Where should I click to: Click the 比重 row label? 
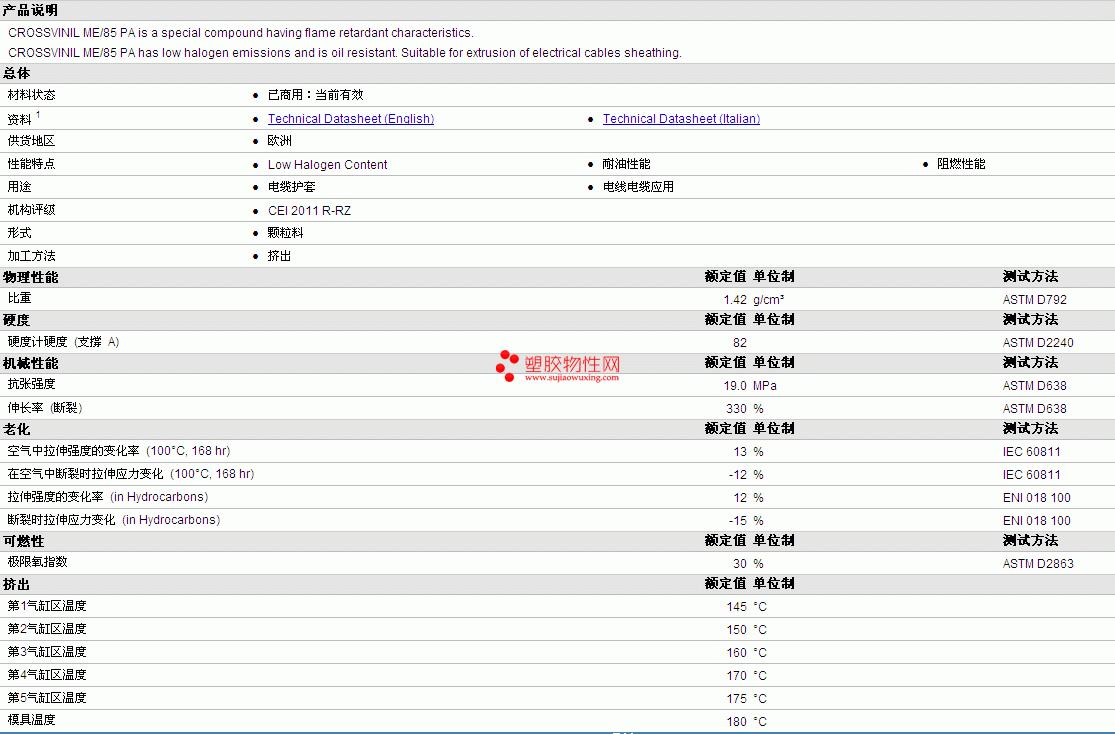(20, 298)
